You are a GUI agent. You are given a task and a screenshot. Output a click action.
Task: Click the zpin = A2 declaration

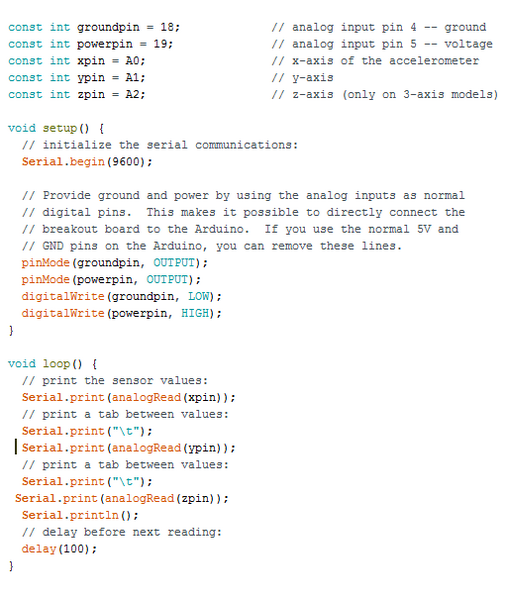pos(77,95)
